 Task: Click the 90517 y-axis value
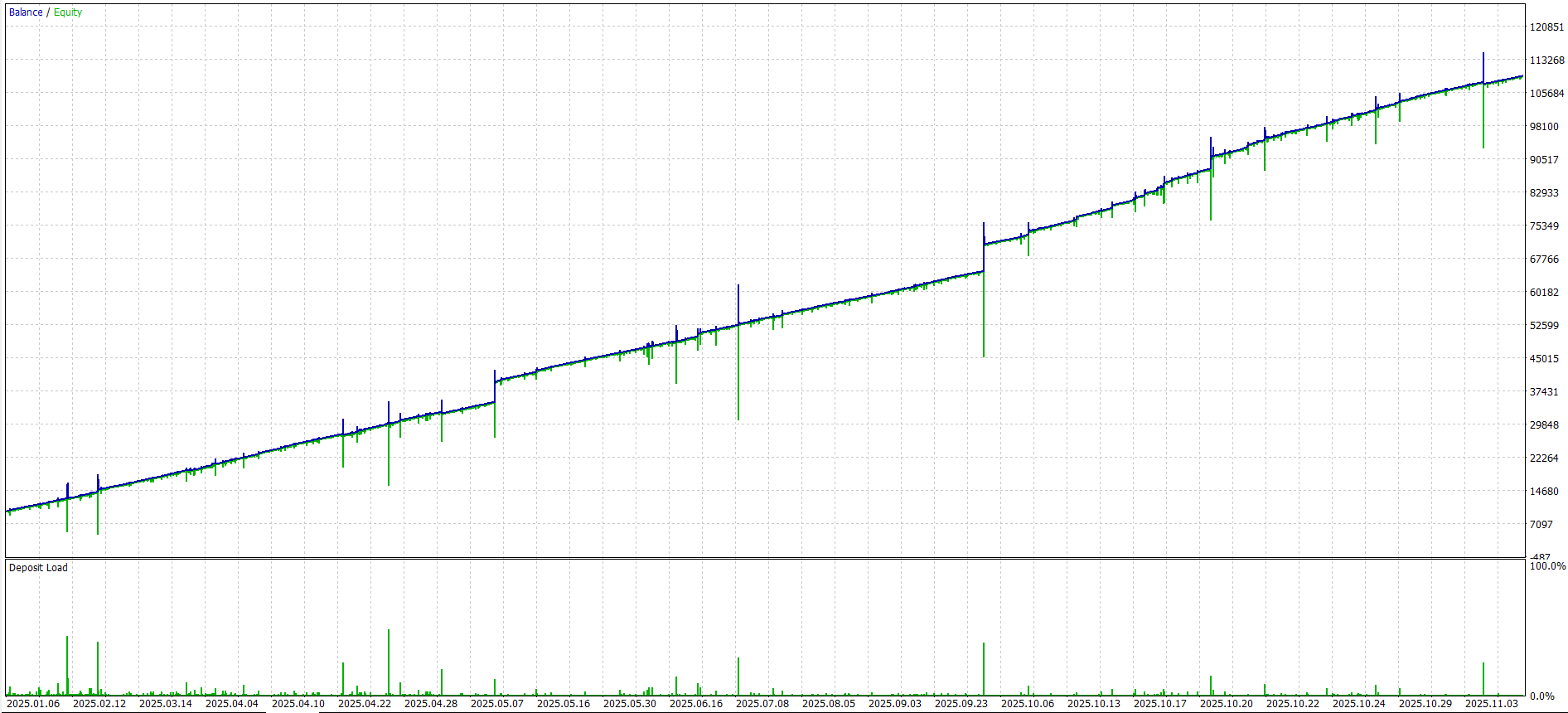1544,160
